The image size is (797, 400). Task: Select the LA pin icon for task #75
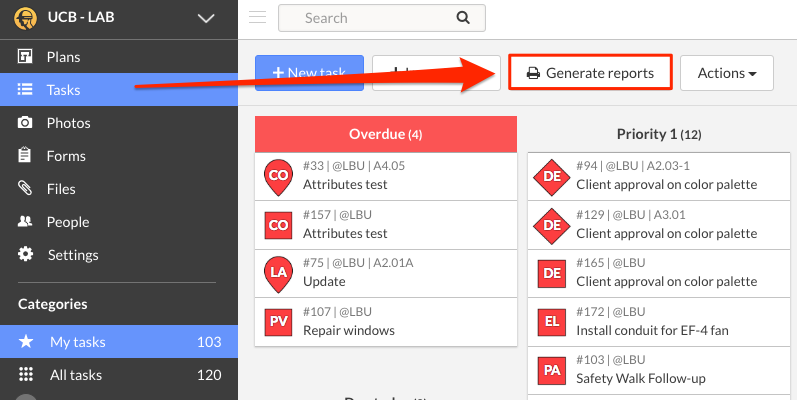pos(278,274)
